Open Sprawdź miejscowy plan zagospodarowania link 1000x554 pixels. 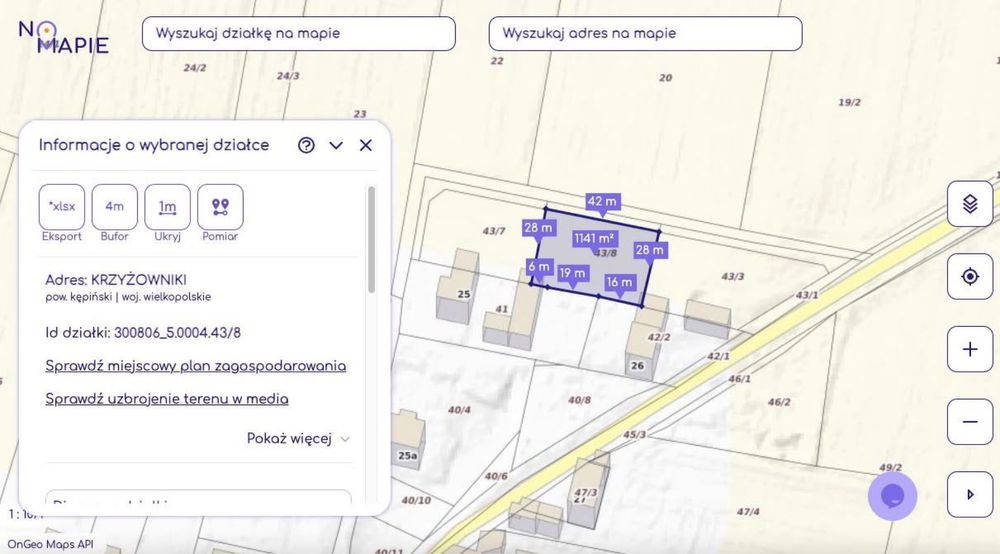[x=196, y=367]
